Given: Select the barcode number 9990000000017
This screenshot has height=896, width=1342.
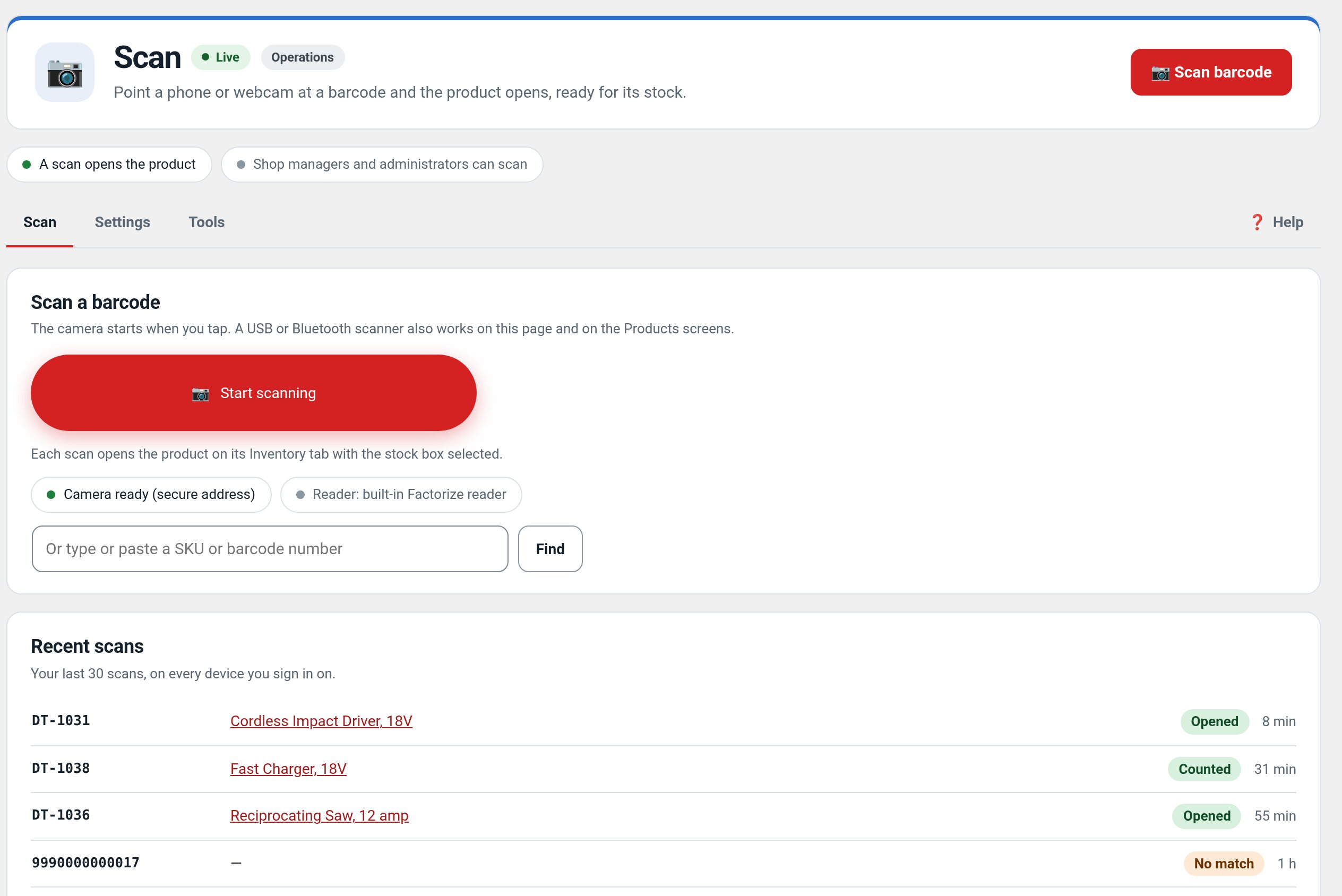Looking at the screenshot, I should coord(85,862).
